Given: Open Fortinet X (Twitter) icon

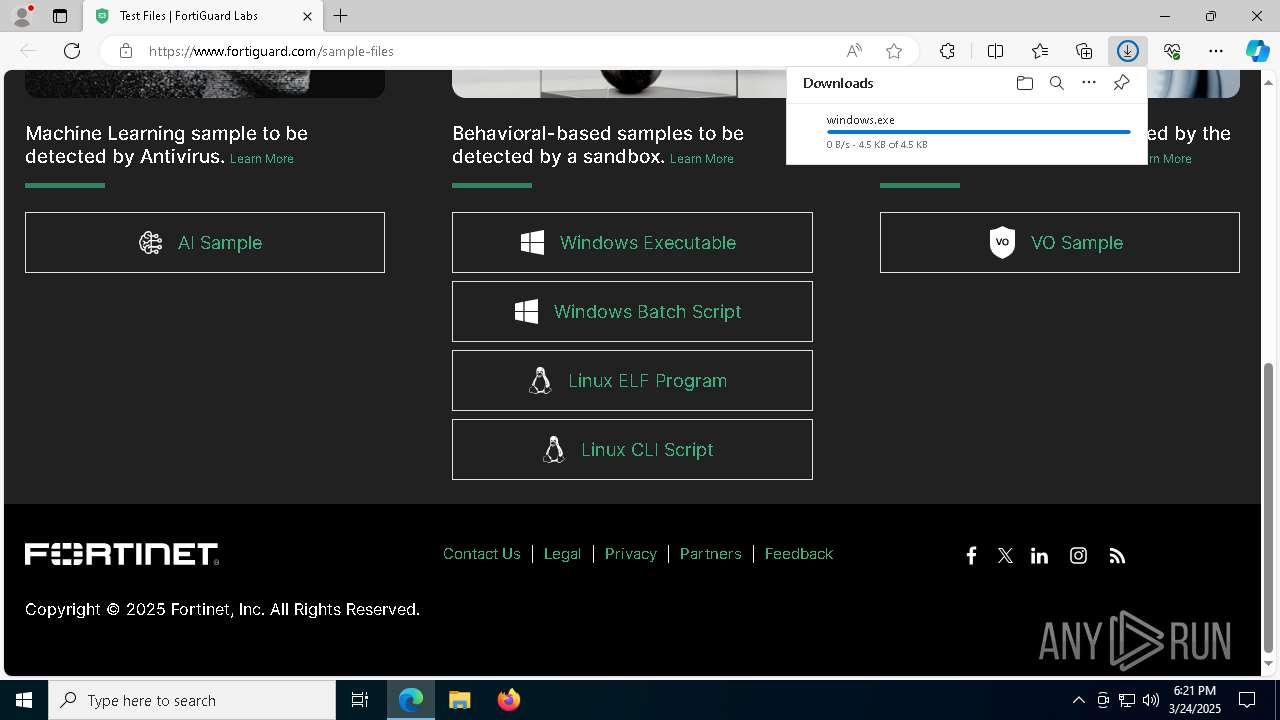Looking at the screenshot, I should point(1005,556).
